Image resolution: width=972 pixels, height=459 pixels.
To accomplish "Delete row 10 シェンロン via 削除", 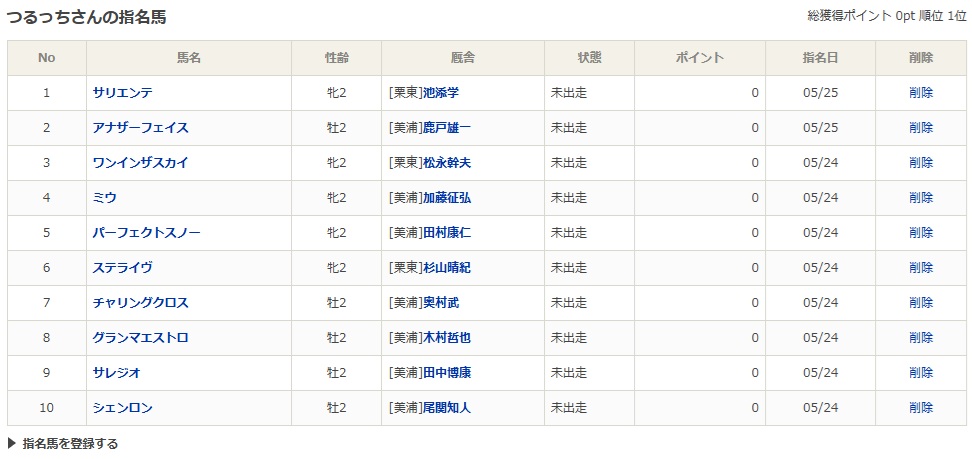I will tap(921, 408).
